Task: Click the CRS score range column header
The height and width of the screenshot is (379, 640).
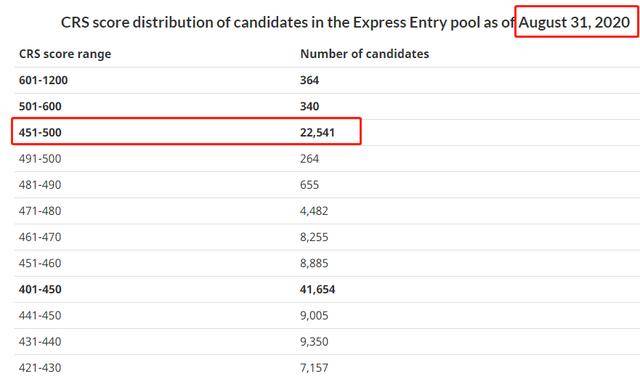Action: coord(65,54)
